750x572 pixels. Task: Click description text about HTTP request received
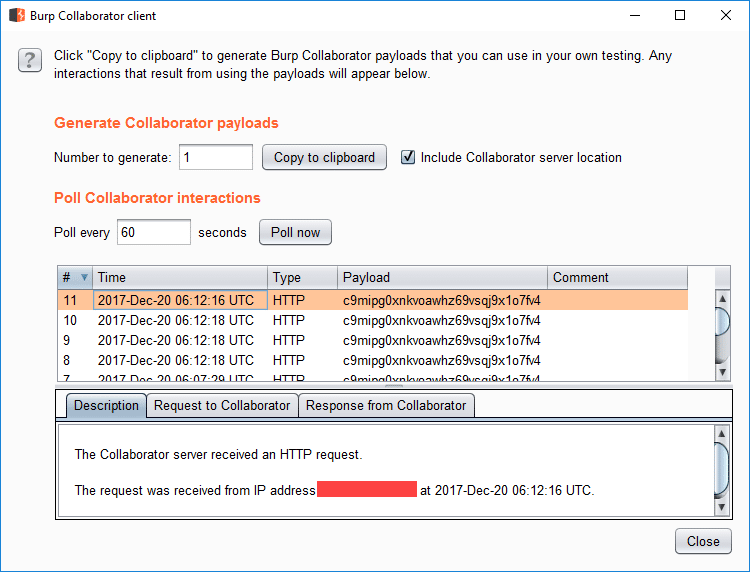pyautogui.click(x=219, y=454)
